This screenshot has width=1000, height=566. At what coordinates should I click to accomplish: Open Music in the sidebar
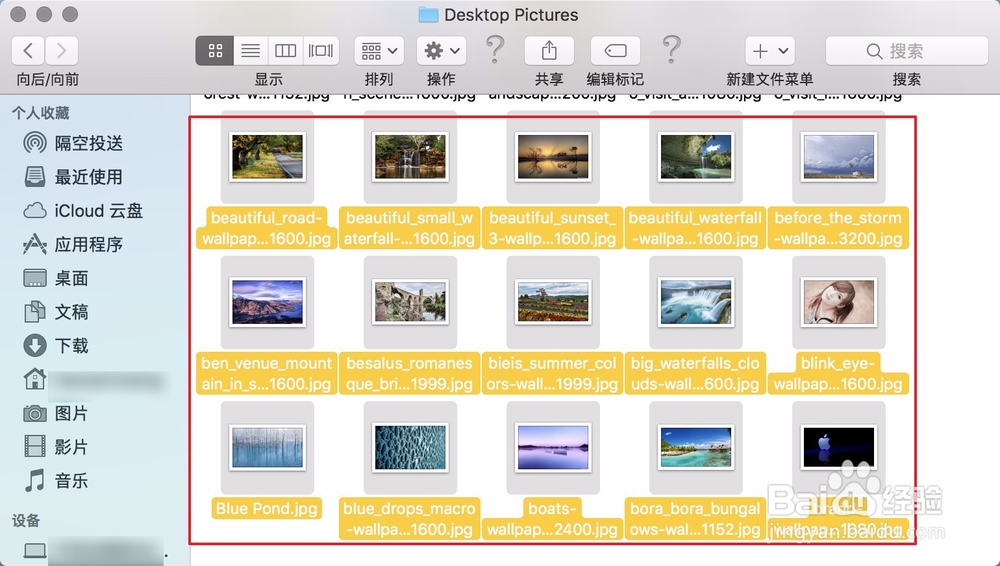coord(56,481)
